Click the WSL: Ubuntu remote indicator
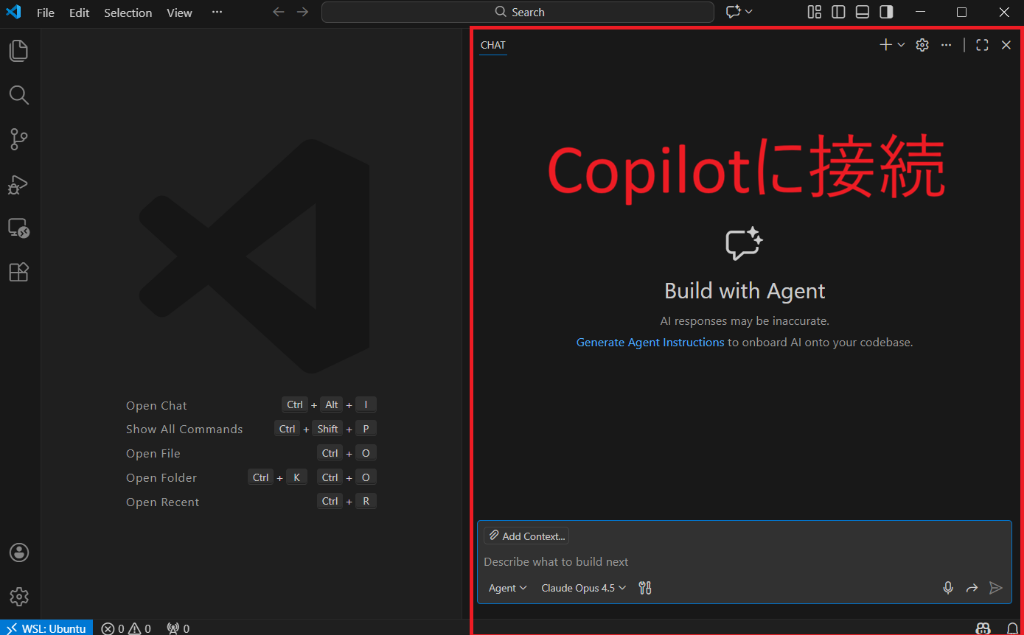The image size is (1024, 635). tap(46, 628)
